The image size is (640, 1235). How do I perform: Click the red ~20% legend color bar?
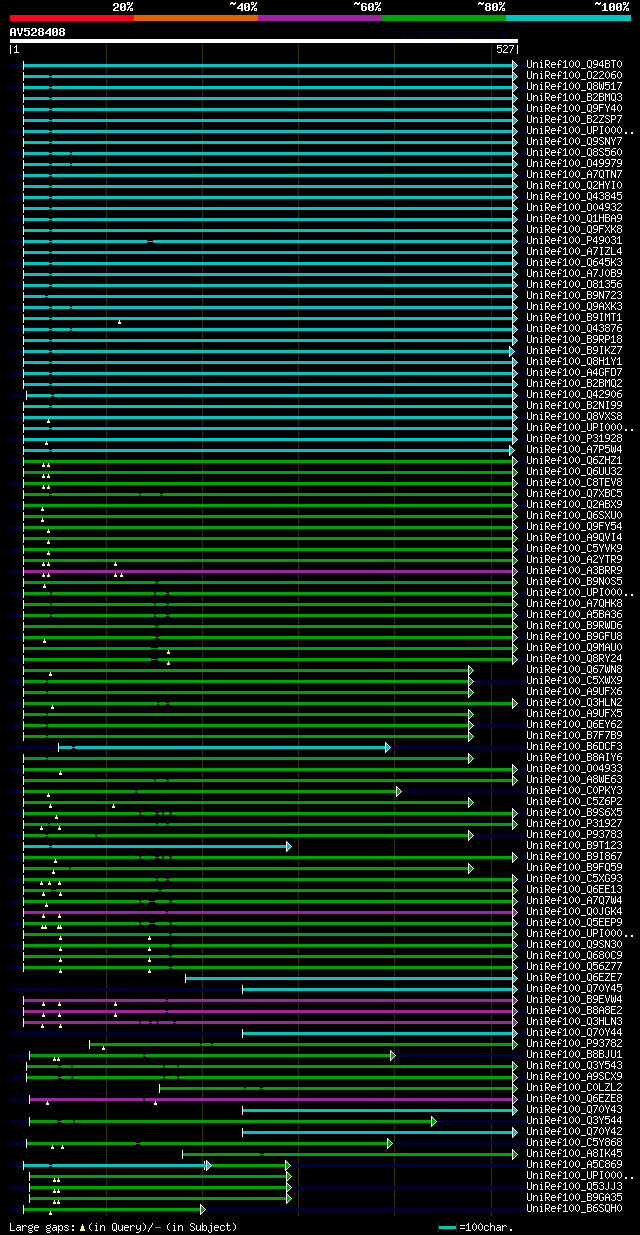click(72, 18)
